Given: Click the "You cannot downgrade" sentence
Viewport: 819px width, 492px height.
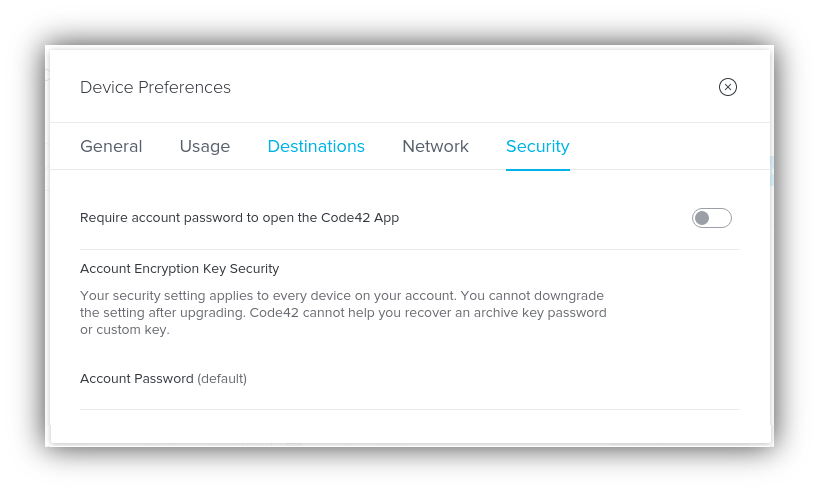Looking at the screenshot, I should click(x=536, y=296).
